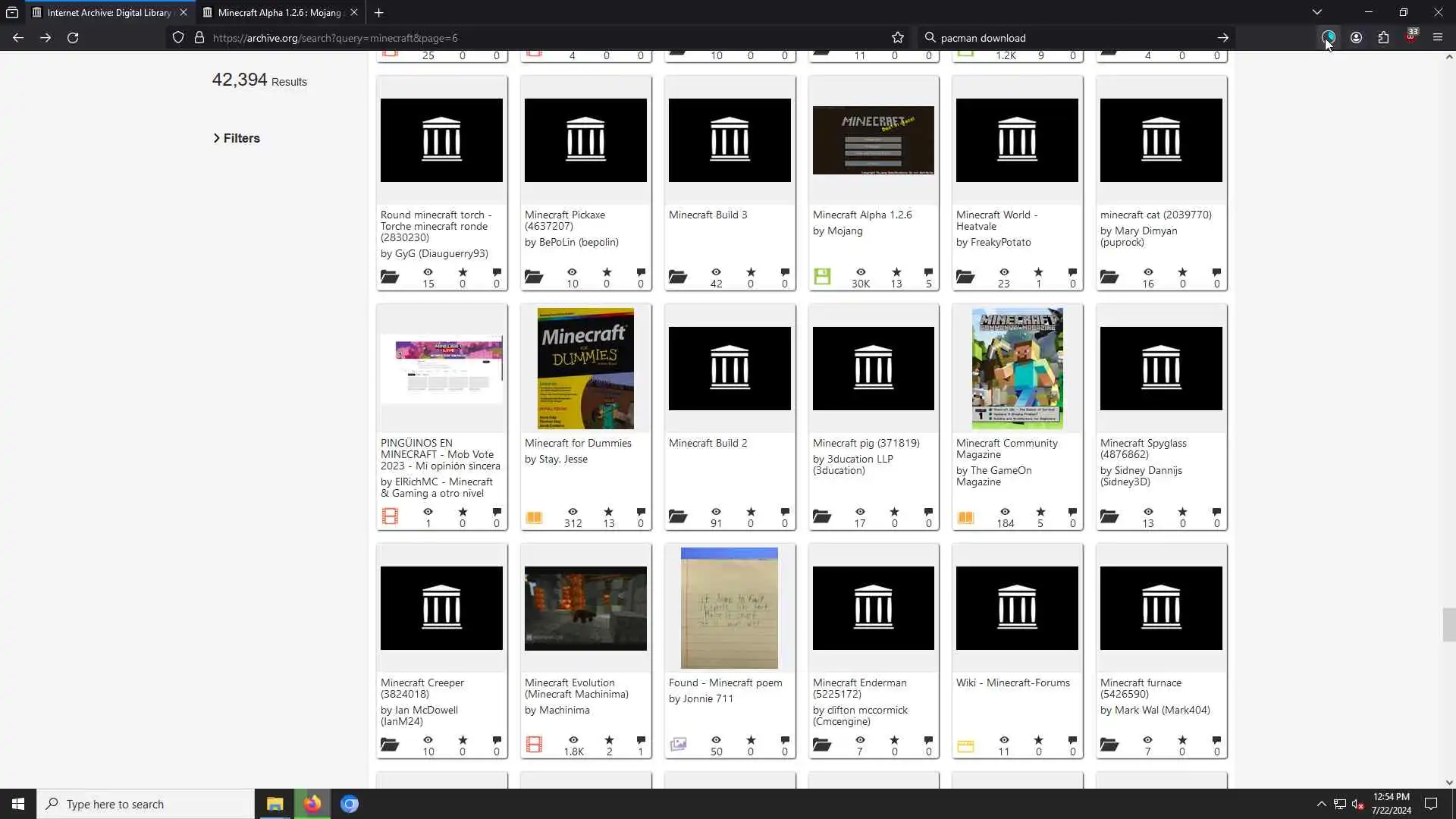
Task: Click the Minecraft for Dummies cover thumbnail
Action: pyautogui.click(x=585, y=369)
